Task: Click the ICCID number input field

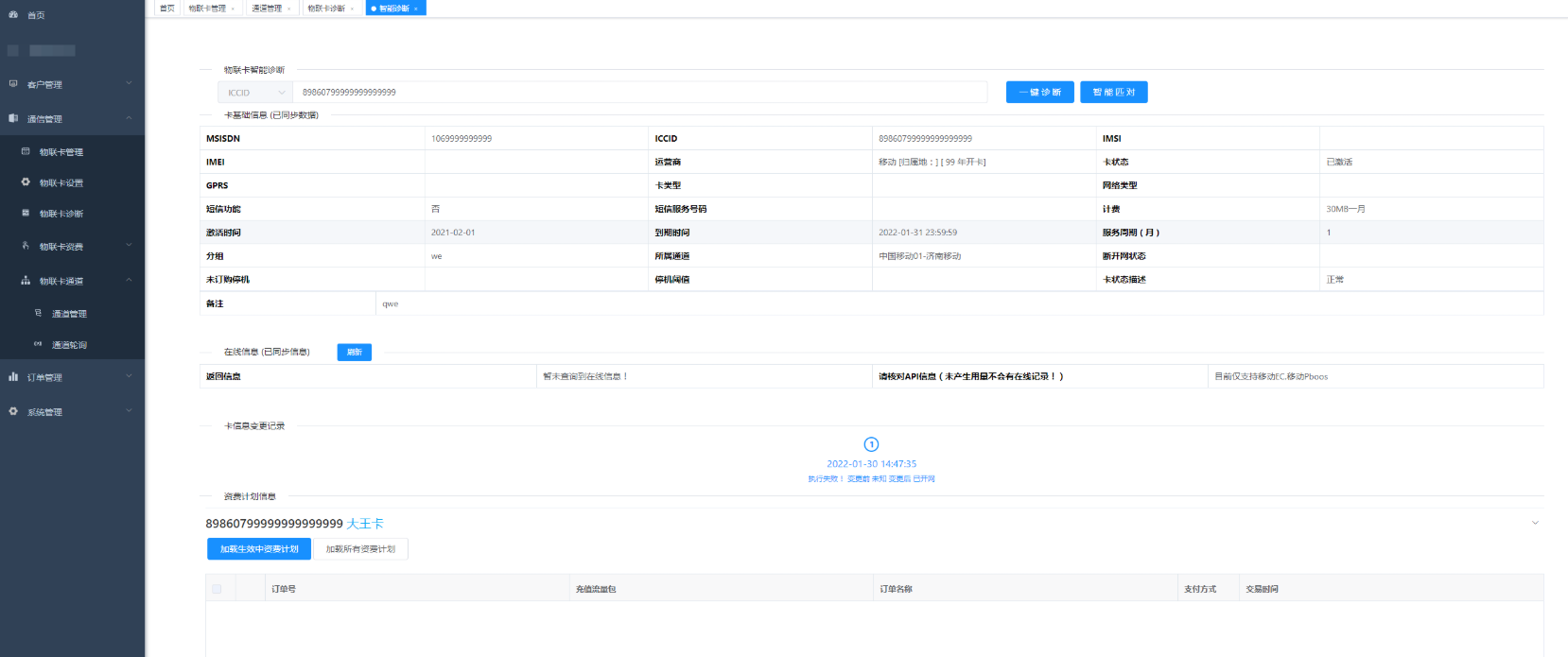Action: (640, 93)
